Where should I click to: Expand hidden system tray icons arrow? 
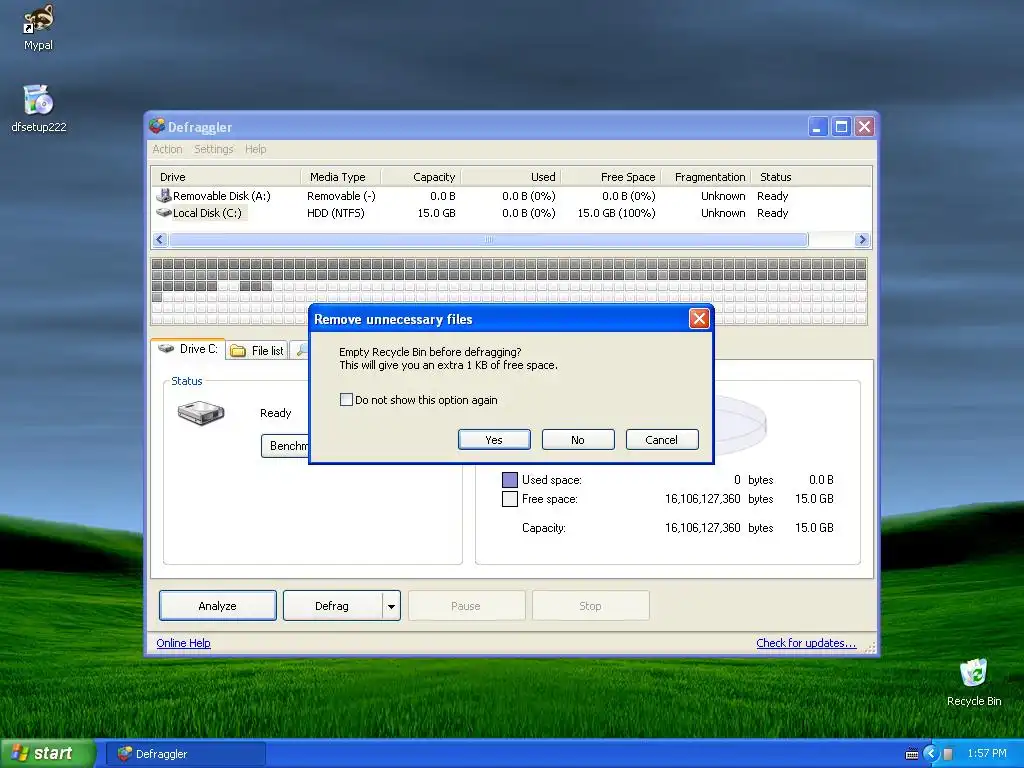(931, 754)
